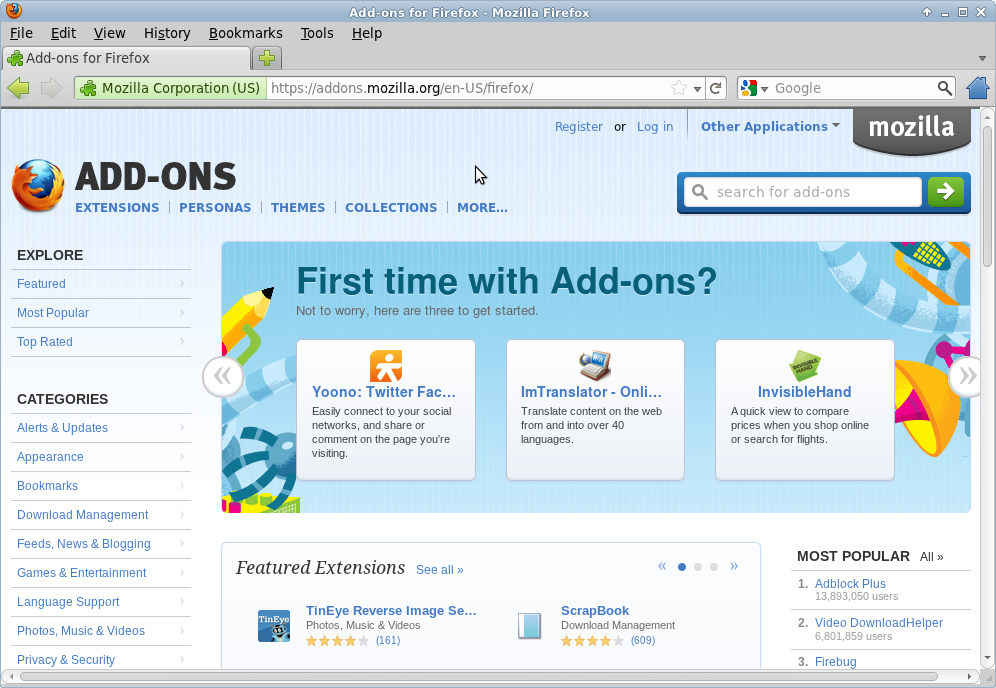The width and height of the screenshot is (996, 688).
Task: Click the ImTranslator laptop icon
Action: pos(595,365)
